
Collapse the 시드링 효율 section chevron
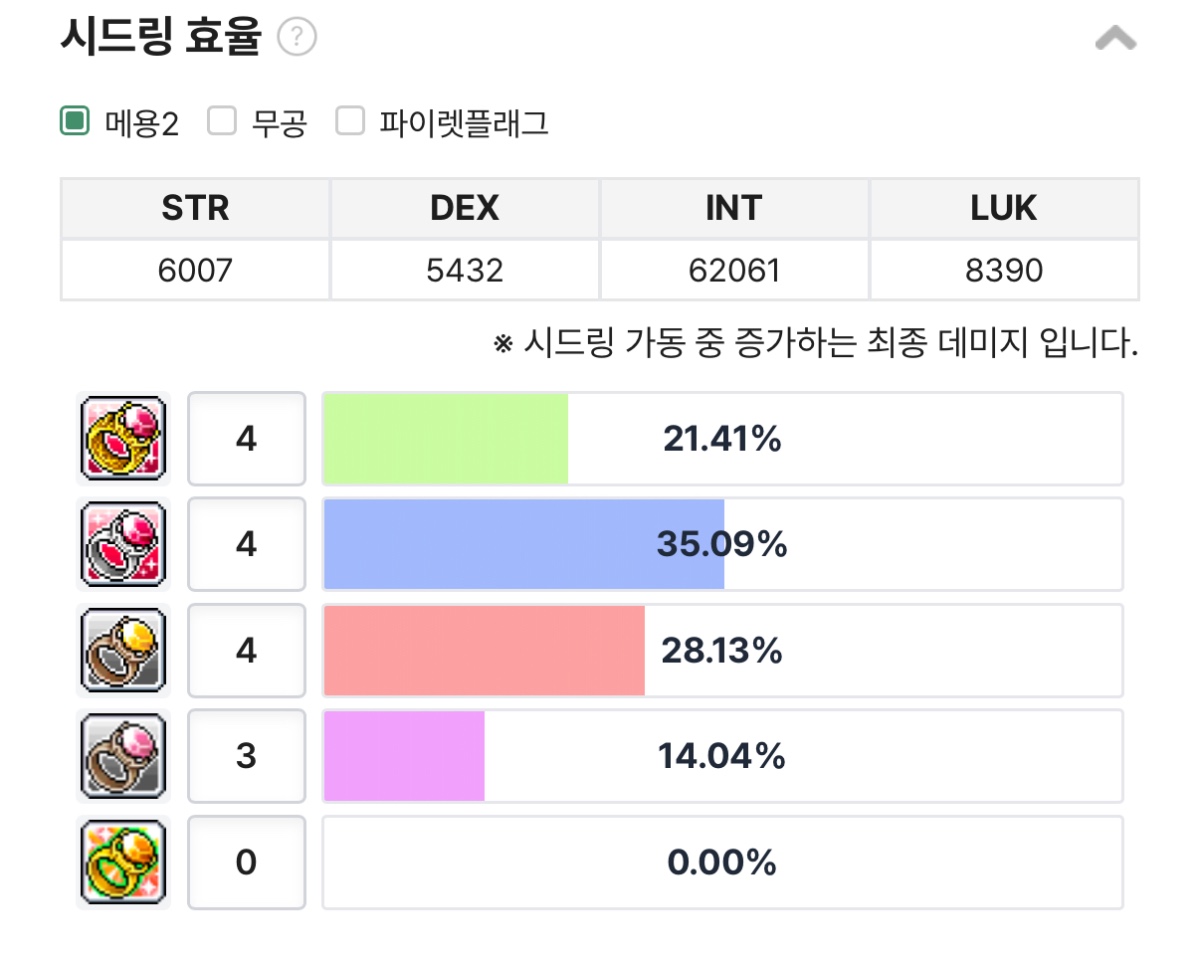click(1116, 39)
